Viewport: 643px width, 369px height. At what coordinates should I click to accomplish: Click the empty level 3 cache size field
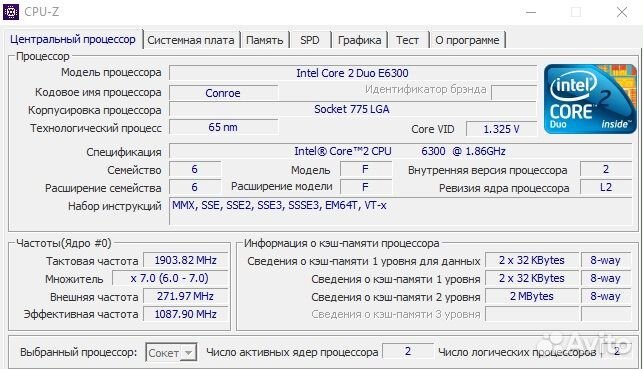(x=532, y=314)
